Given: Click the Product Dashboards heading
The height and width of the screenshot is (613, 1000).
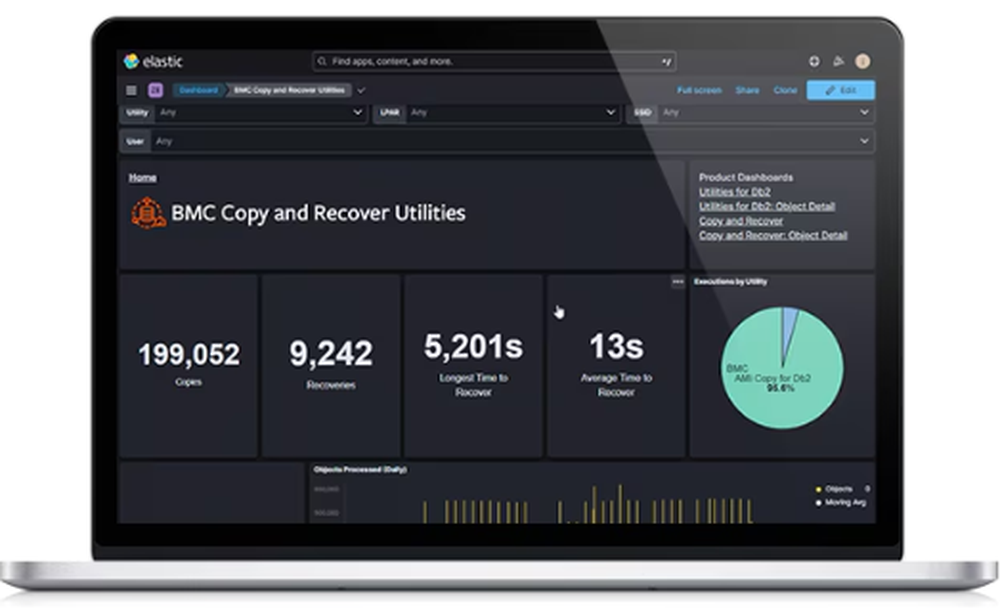Looking at the screenshot, I should tap(746, 177).
